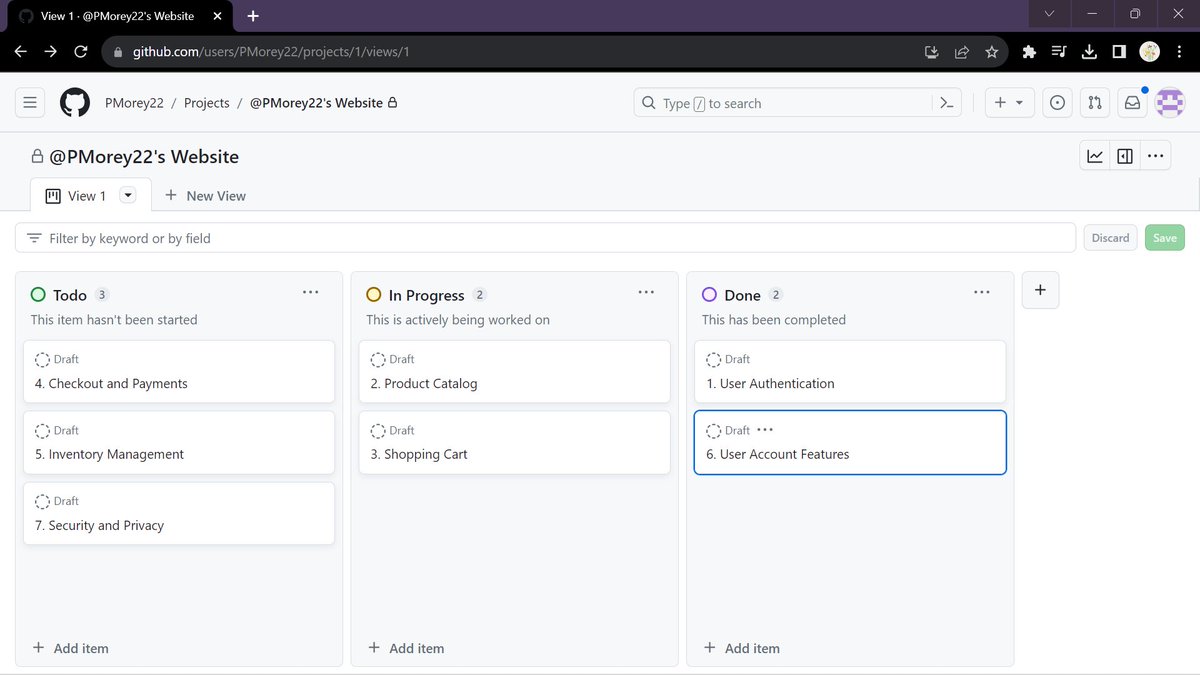Viewport: 1200px width, 675px height.
Task: Click the filter icon in filter bar
Action: (x=35, y=238)
